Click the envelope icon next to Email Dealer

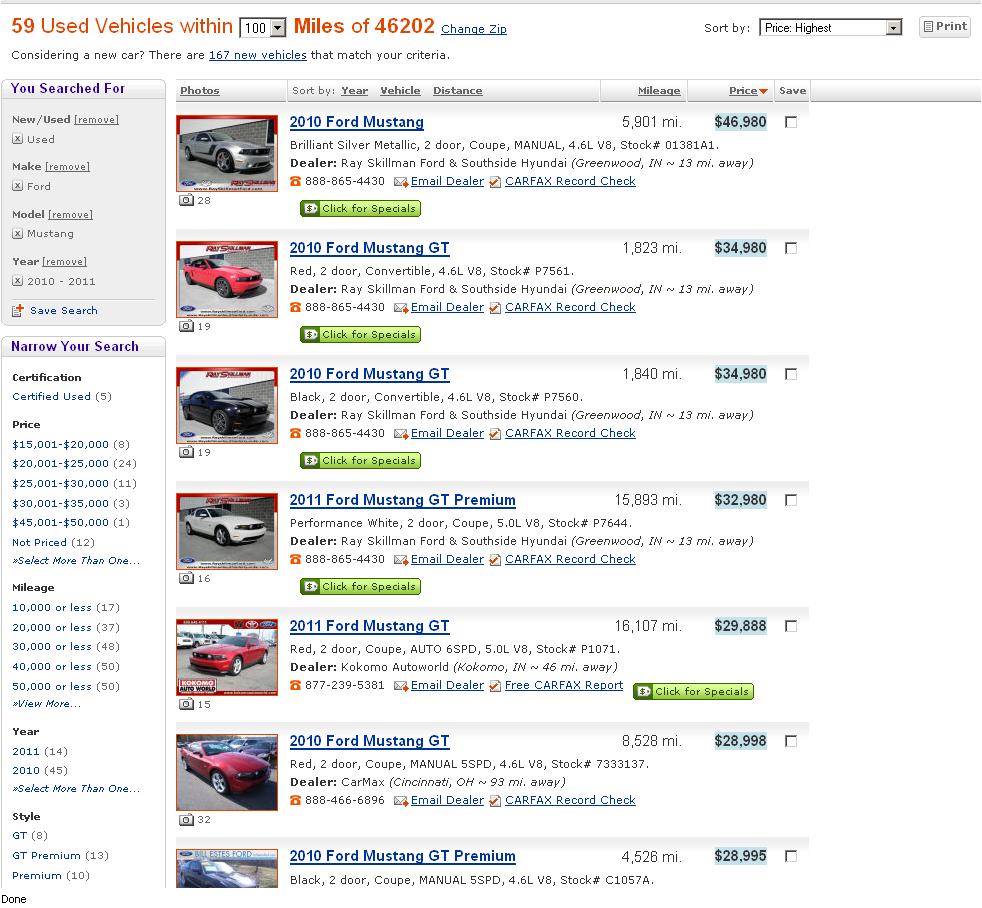pyautogui.click(x=400, y=181)
